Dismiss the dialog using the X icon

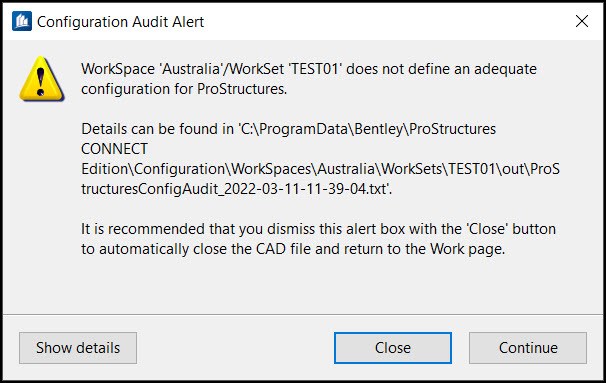582,21
